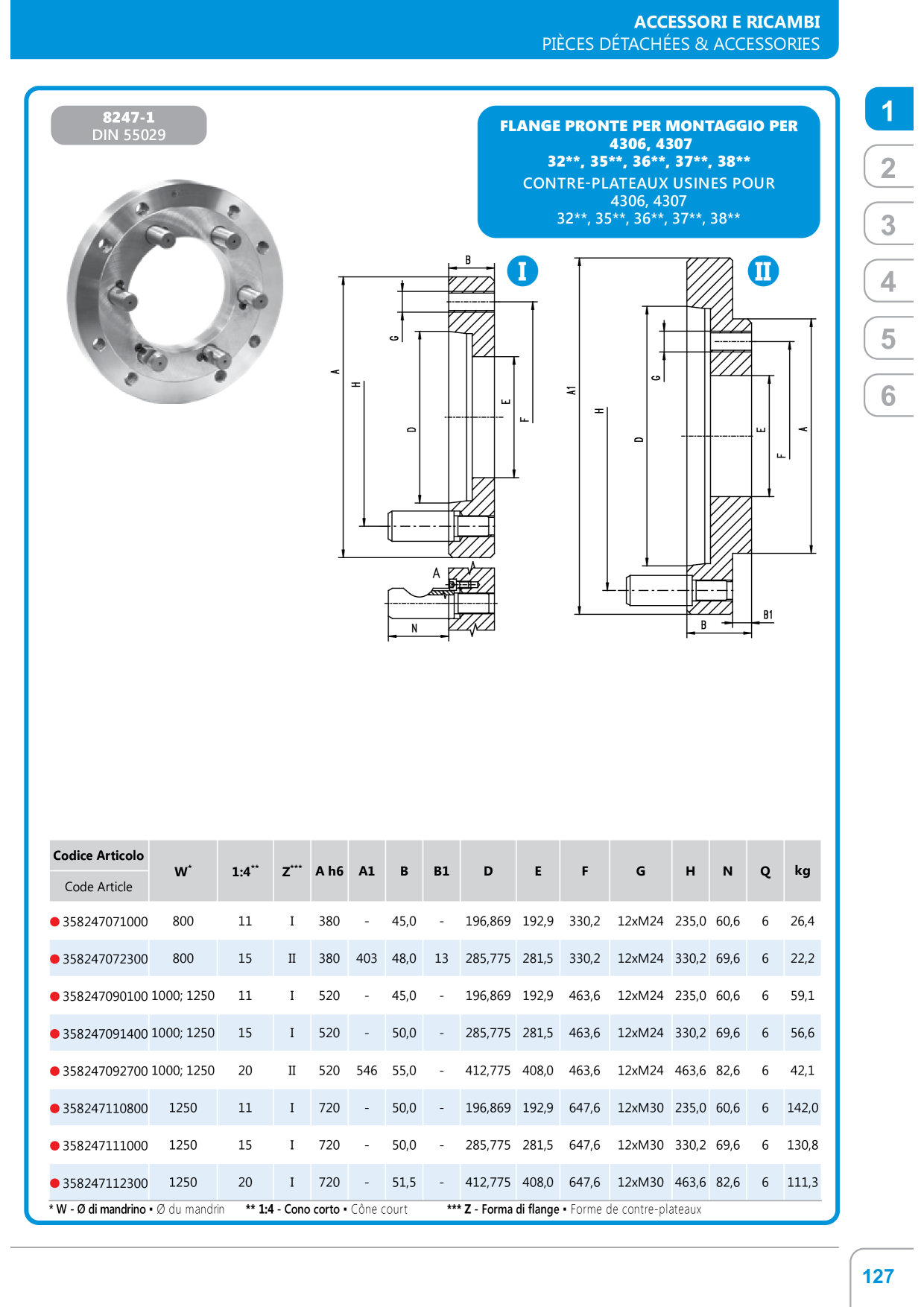Click the 26,4 kg weight value
Viewport: 924px width, 1307px height.
[803, 921]
